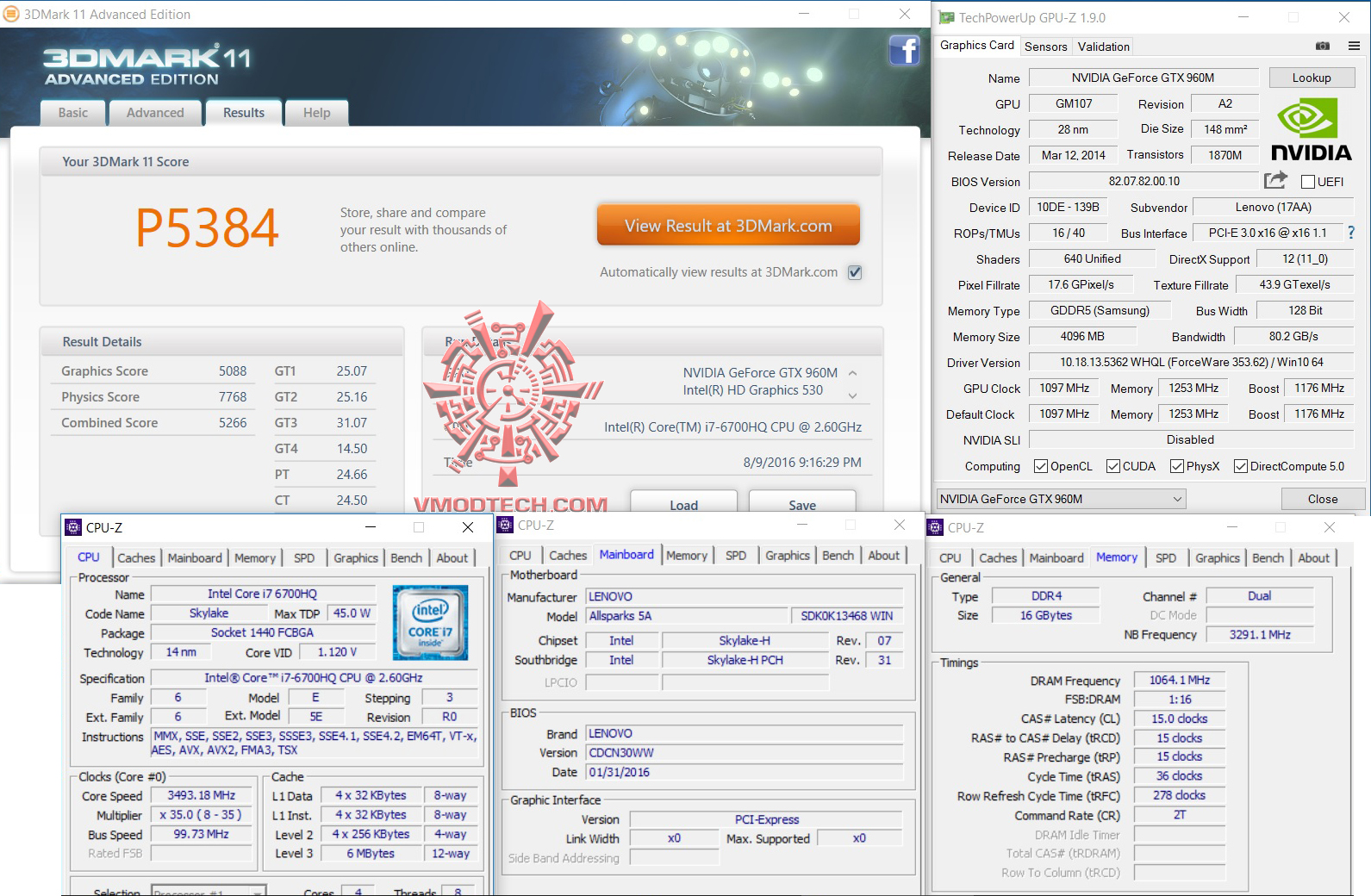Click the motherboard Model Allsparks 5A field
Viewport: 1371px width, 896px height.
[x=686, y=616]
